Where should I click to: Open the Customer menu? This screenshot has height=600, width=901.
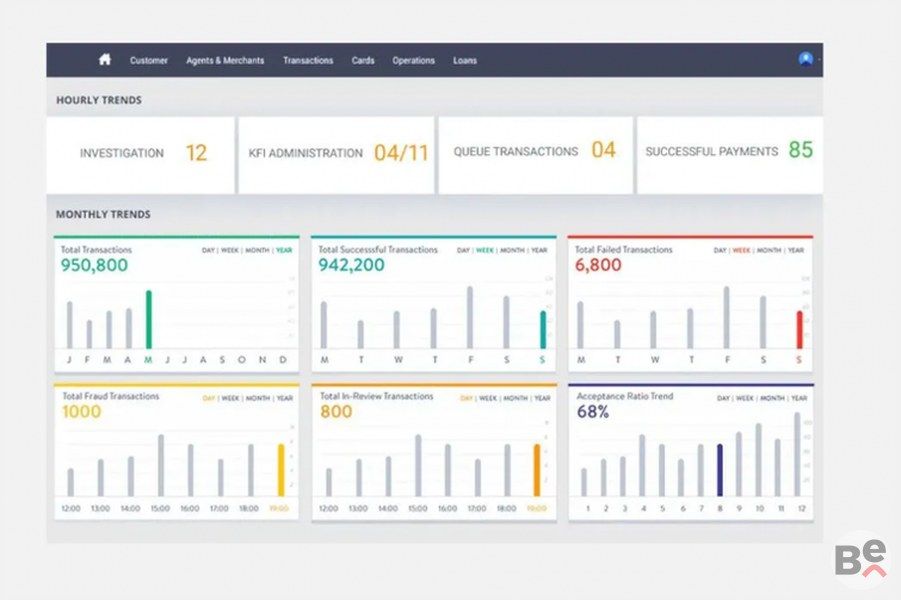click(x=149, y=61)
